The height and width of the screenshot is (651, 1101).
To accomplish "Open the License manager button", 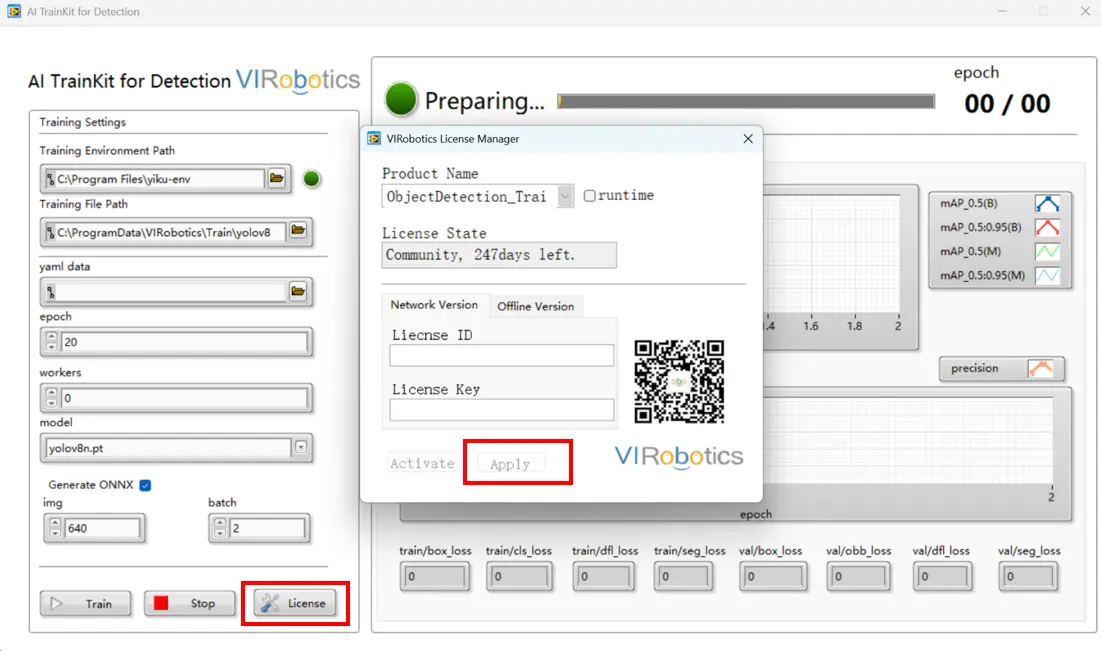I will pos(295,603).
